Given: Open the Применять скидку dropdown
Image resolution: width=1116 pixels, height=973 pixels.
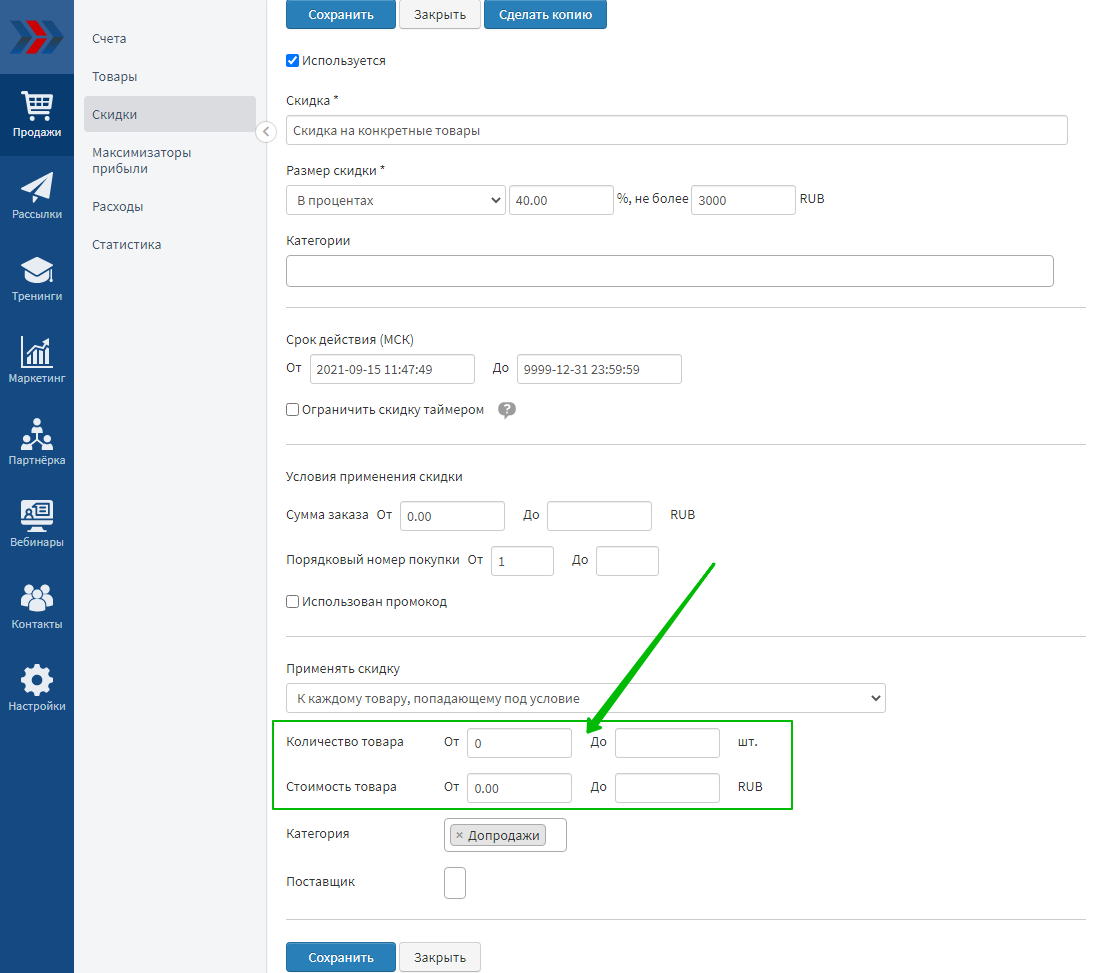Looking at the screenshot, I should [586, 698].
